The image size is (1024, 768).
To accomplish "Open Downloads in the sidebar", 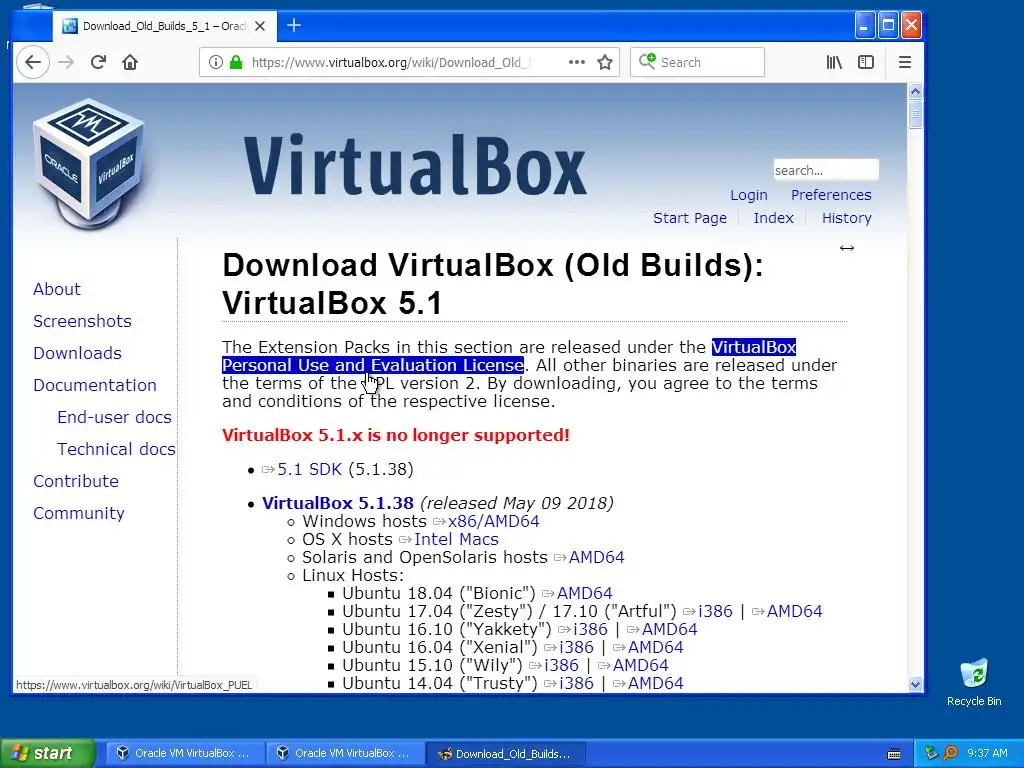I will coord(77,353).
